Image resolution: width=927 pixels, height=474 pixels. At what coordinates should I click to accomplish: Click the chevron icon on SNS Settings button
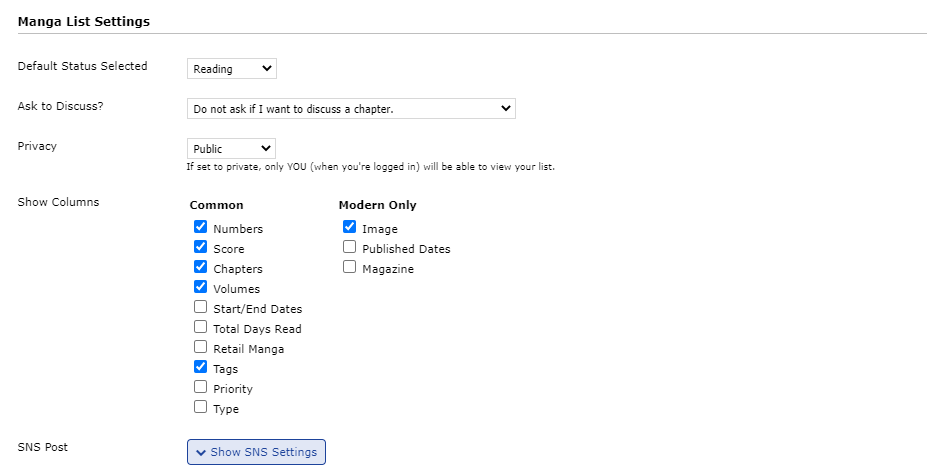(x=200, y=452)
